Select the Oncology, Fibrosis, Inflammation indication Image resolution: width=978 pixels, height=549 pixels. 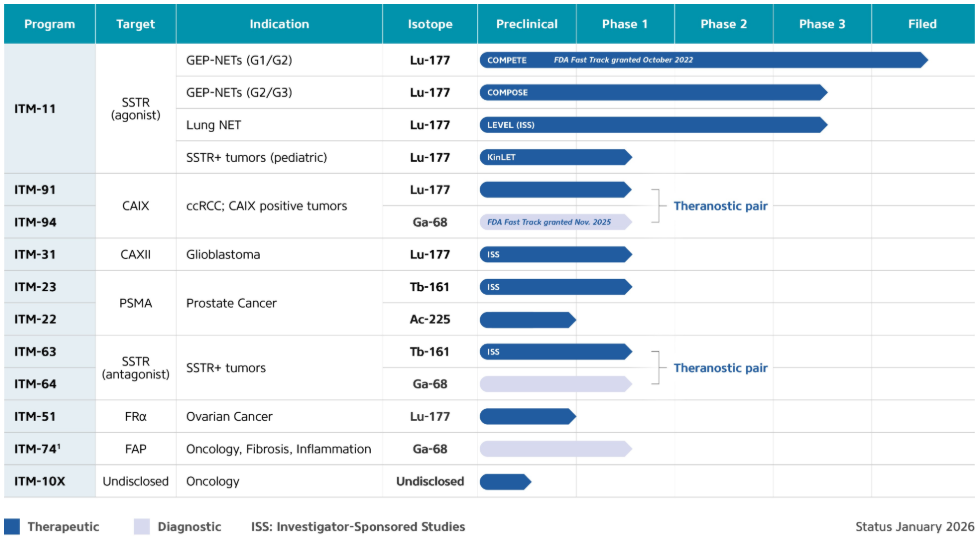click(278, 449)
